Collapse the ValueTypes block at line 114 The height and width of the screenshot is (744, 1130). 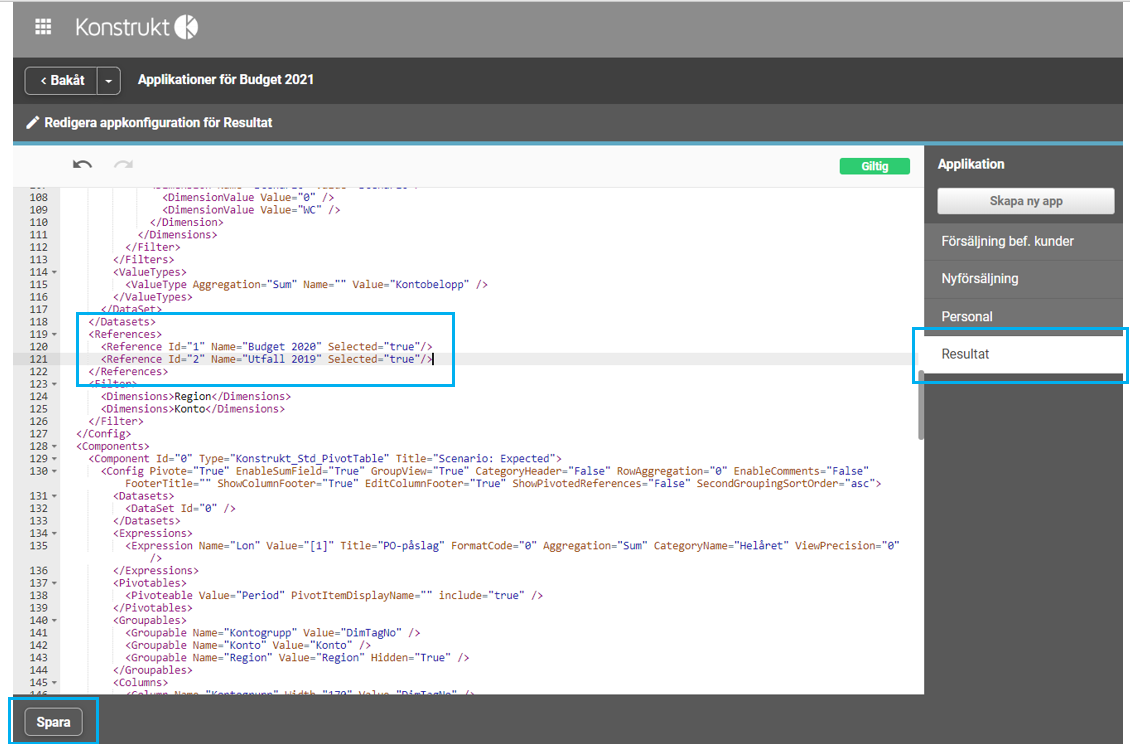(x=54, y=273)
